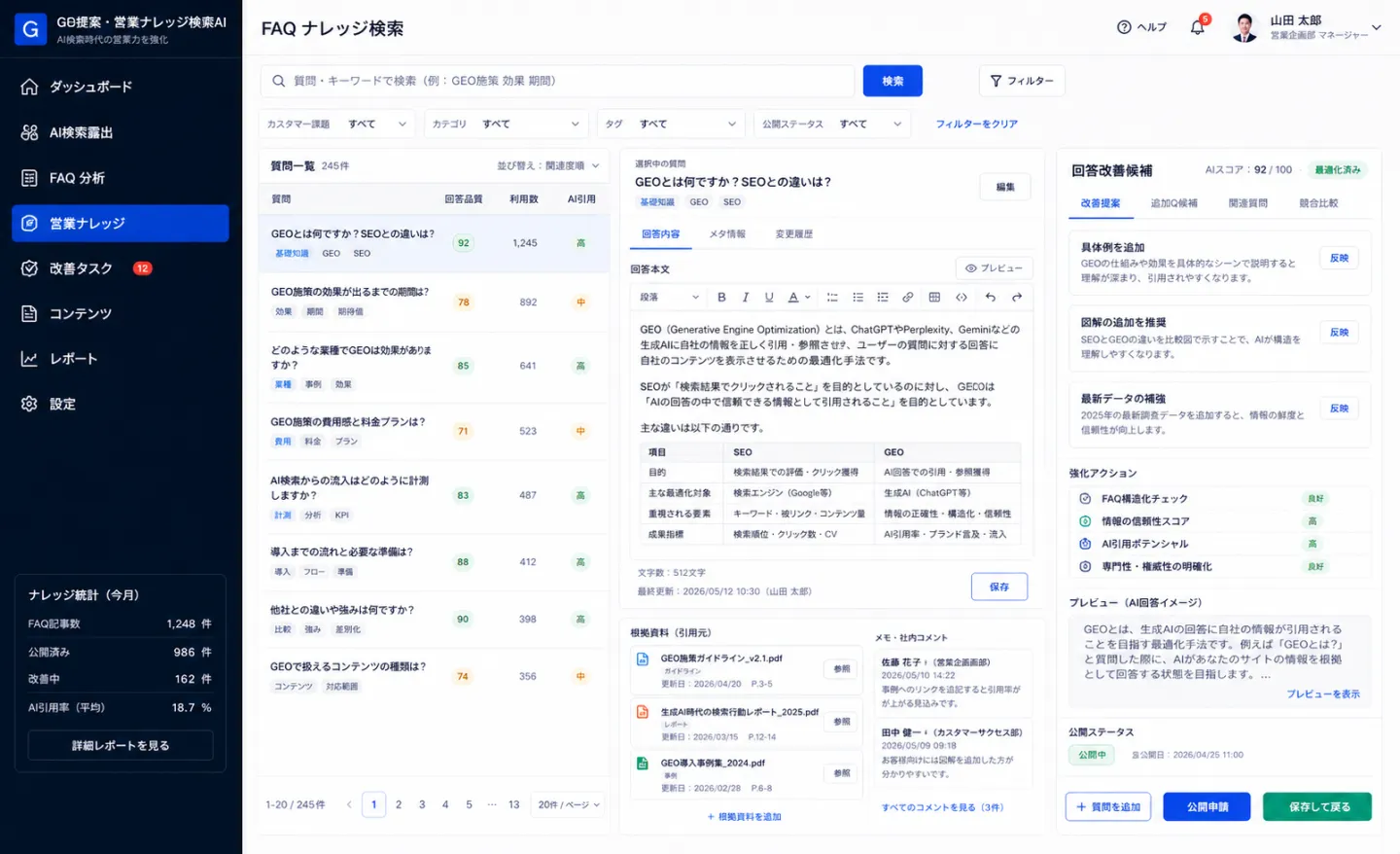Viewport: 1400px width, 854px height.
Task: Click the 公開申請 button
Action: 1207,806
